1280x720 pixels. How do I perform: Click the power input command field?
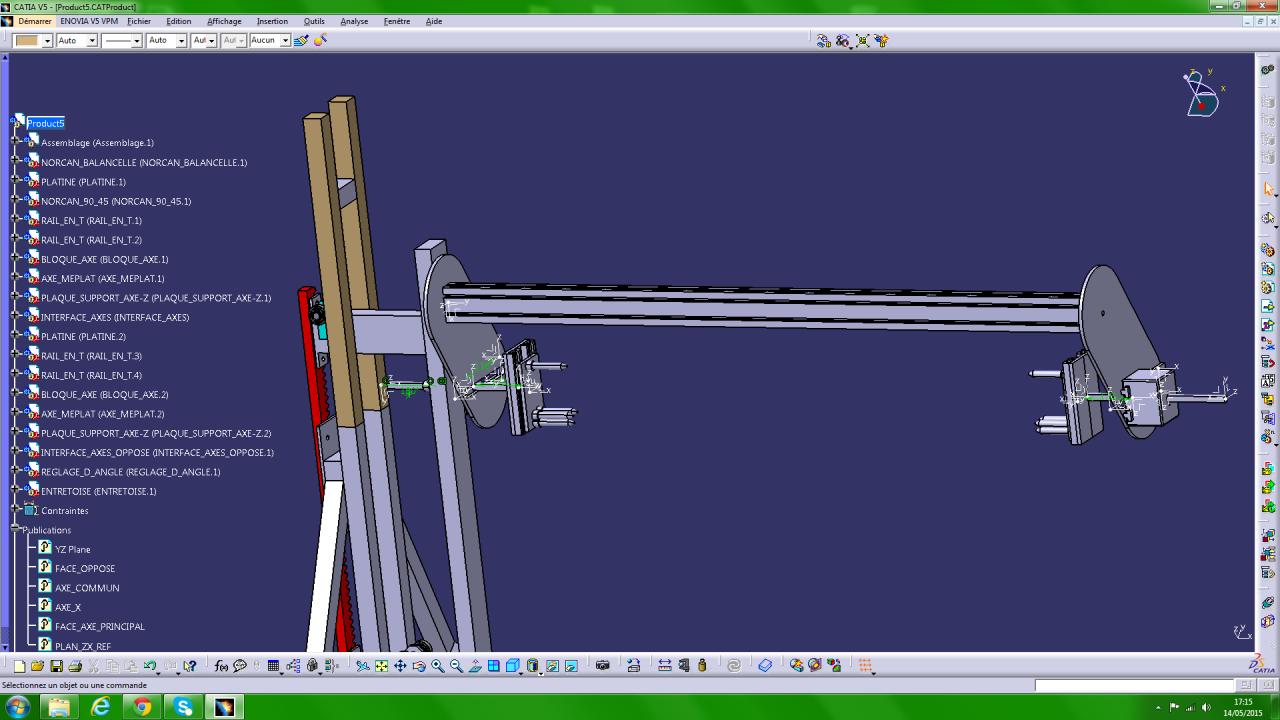1134,685
